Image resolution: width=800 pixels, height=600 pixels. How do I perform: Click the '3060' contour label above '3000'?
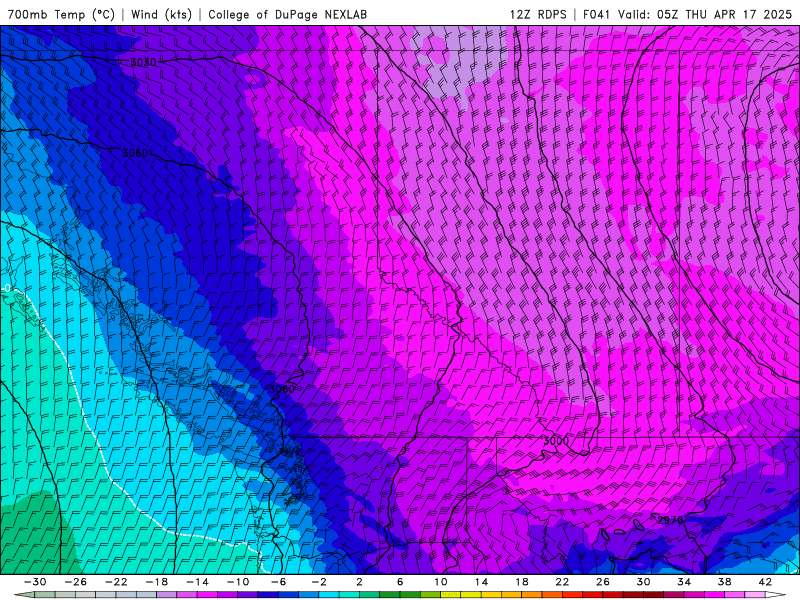tap(282, 389)
